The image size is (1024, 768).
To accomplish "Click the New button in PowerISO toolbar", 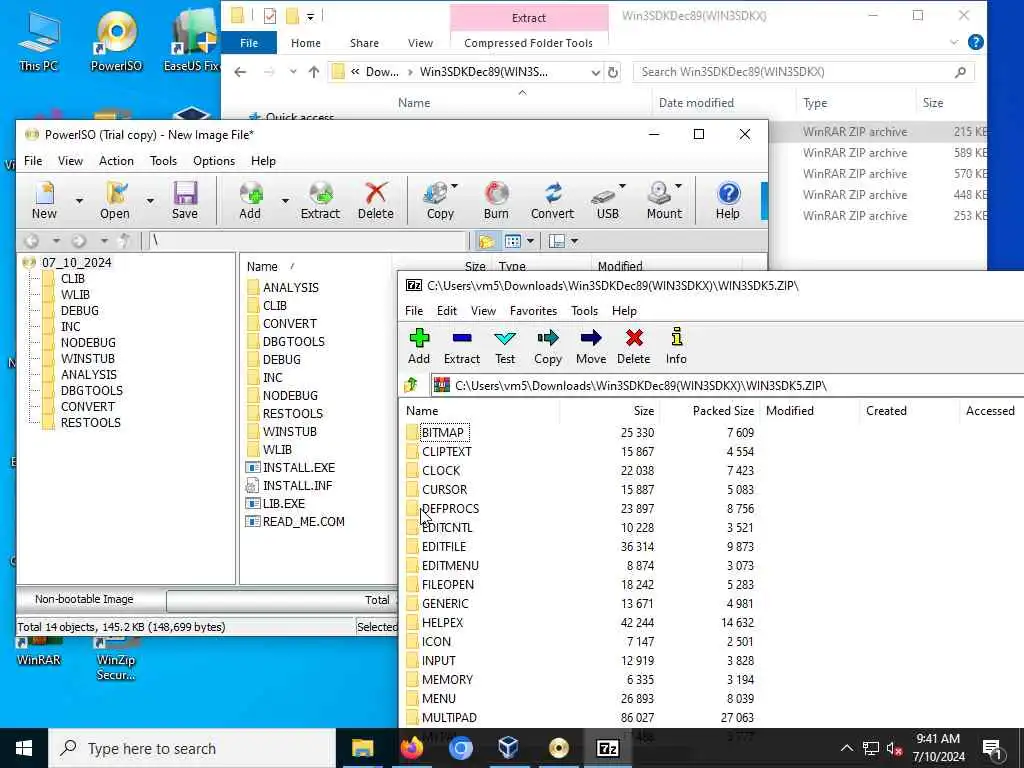I will pyautogui.click(x=44, y=200).
